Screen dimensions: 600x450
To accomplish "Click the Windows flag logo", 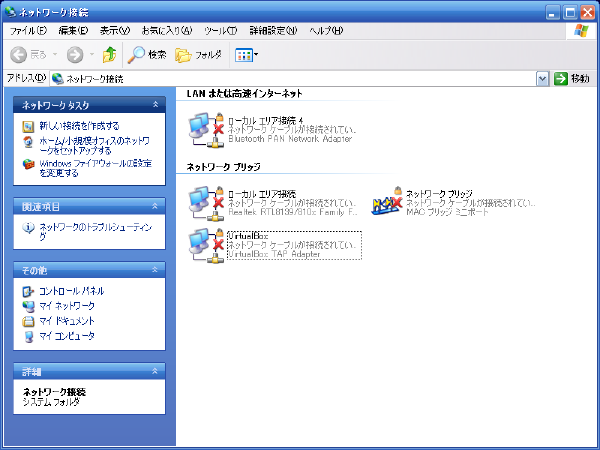I will (x=581, y=31).
